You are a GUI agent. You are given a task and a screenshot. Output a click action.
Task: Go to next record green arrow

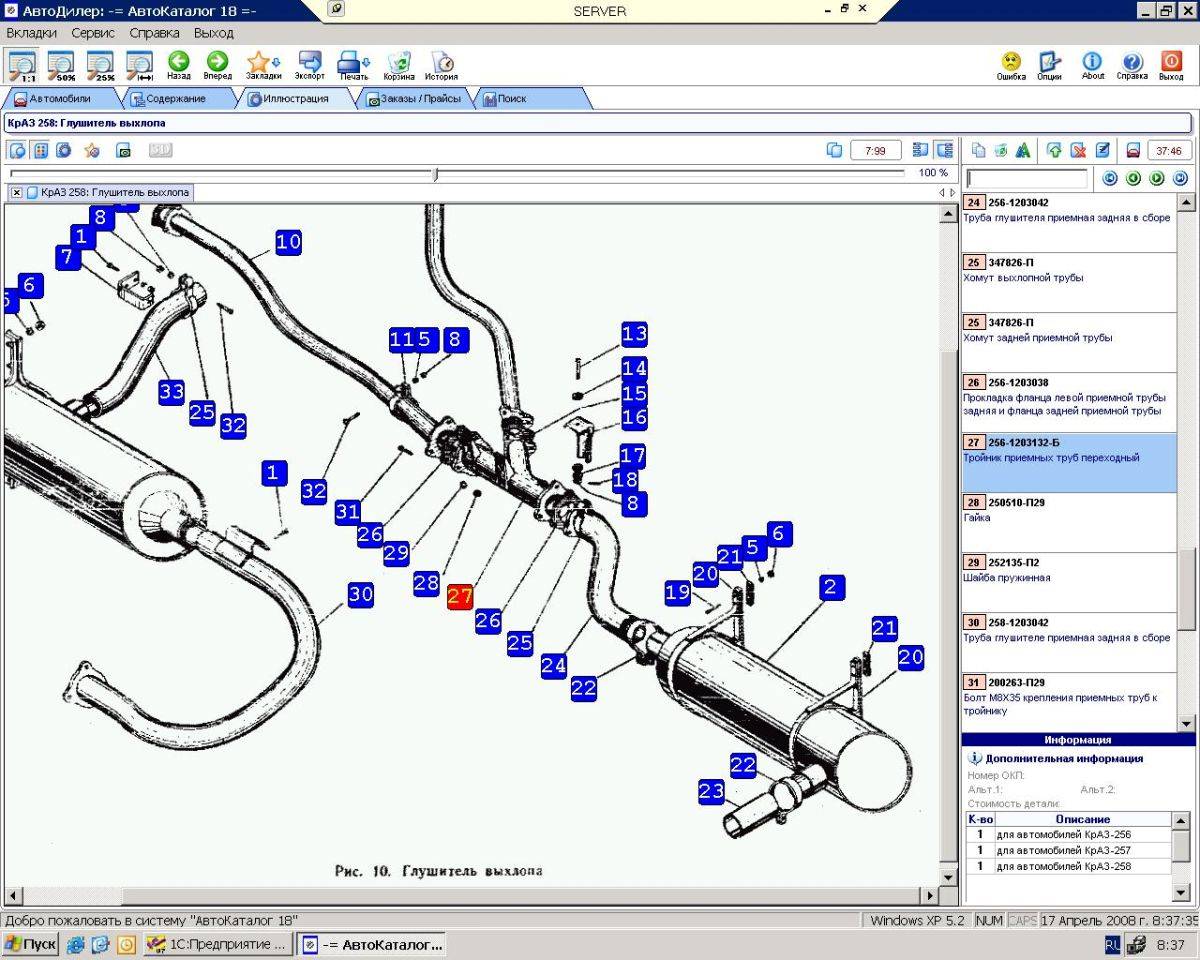[x=1157, y=178]
